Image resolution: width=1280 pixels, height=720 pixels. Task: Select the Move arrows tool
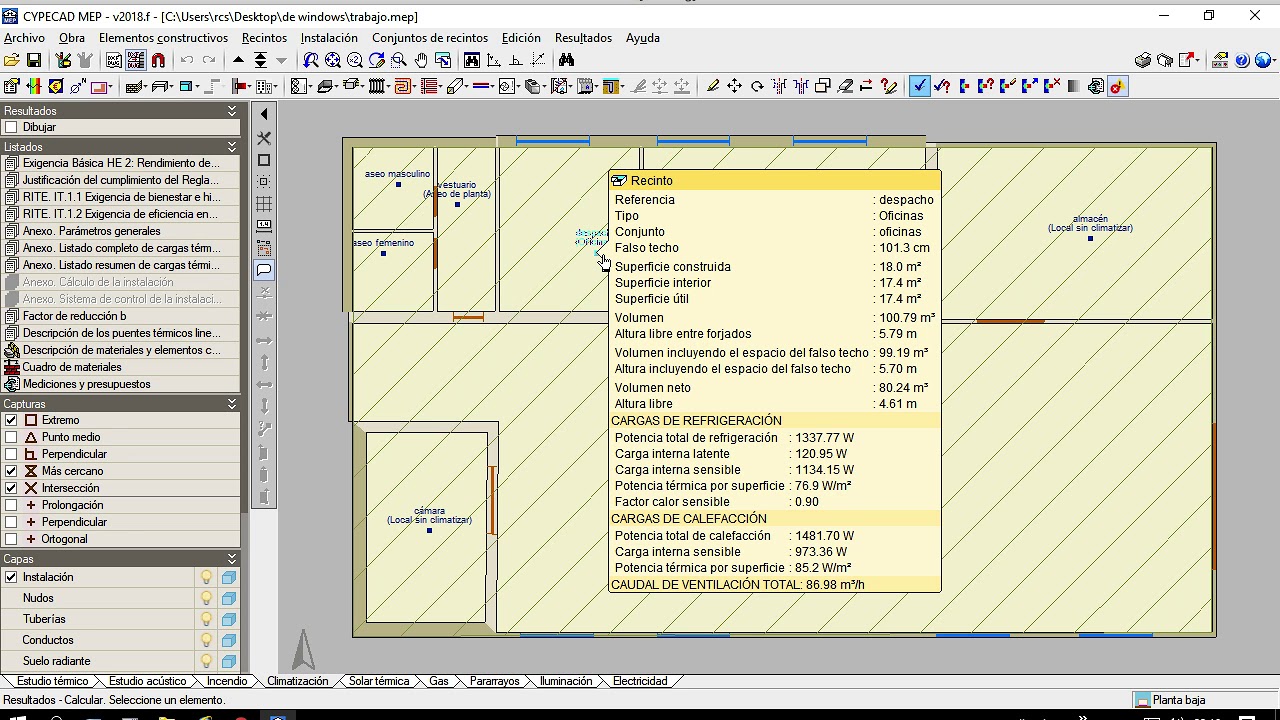click(x=734, y=87)
